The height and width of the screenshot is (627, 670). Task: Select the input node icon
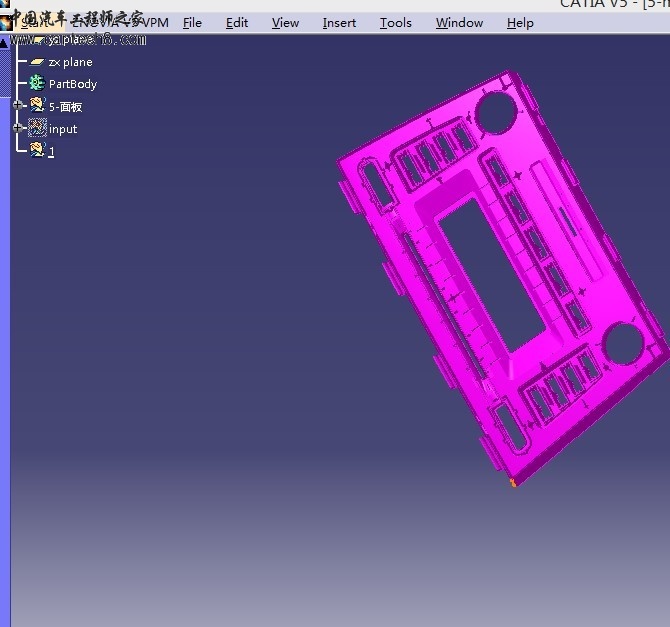(x=37, y=128)
